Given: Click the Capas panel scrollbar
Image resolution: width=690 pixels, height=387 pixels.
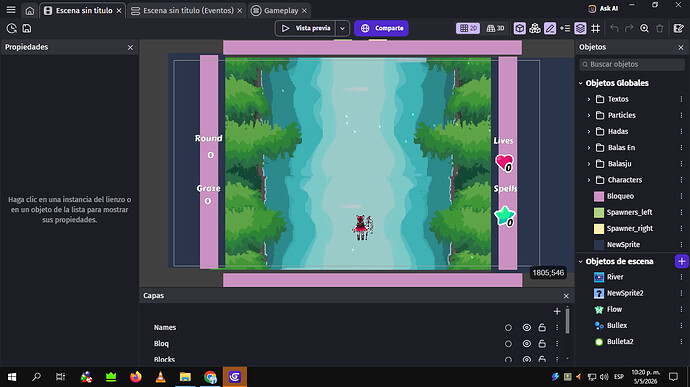Looking at the screenshot, I should click(567, 320).
